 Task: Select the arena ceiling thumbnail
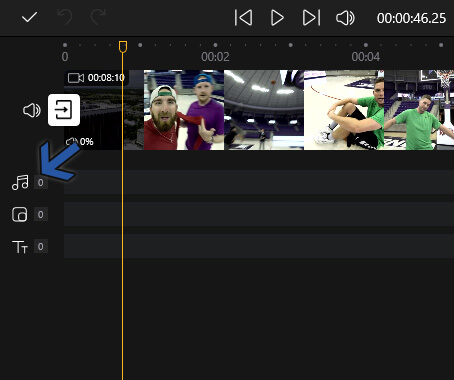[264, 110]
